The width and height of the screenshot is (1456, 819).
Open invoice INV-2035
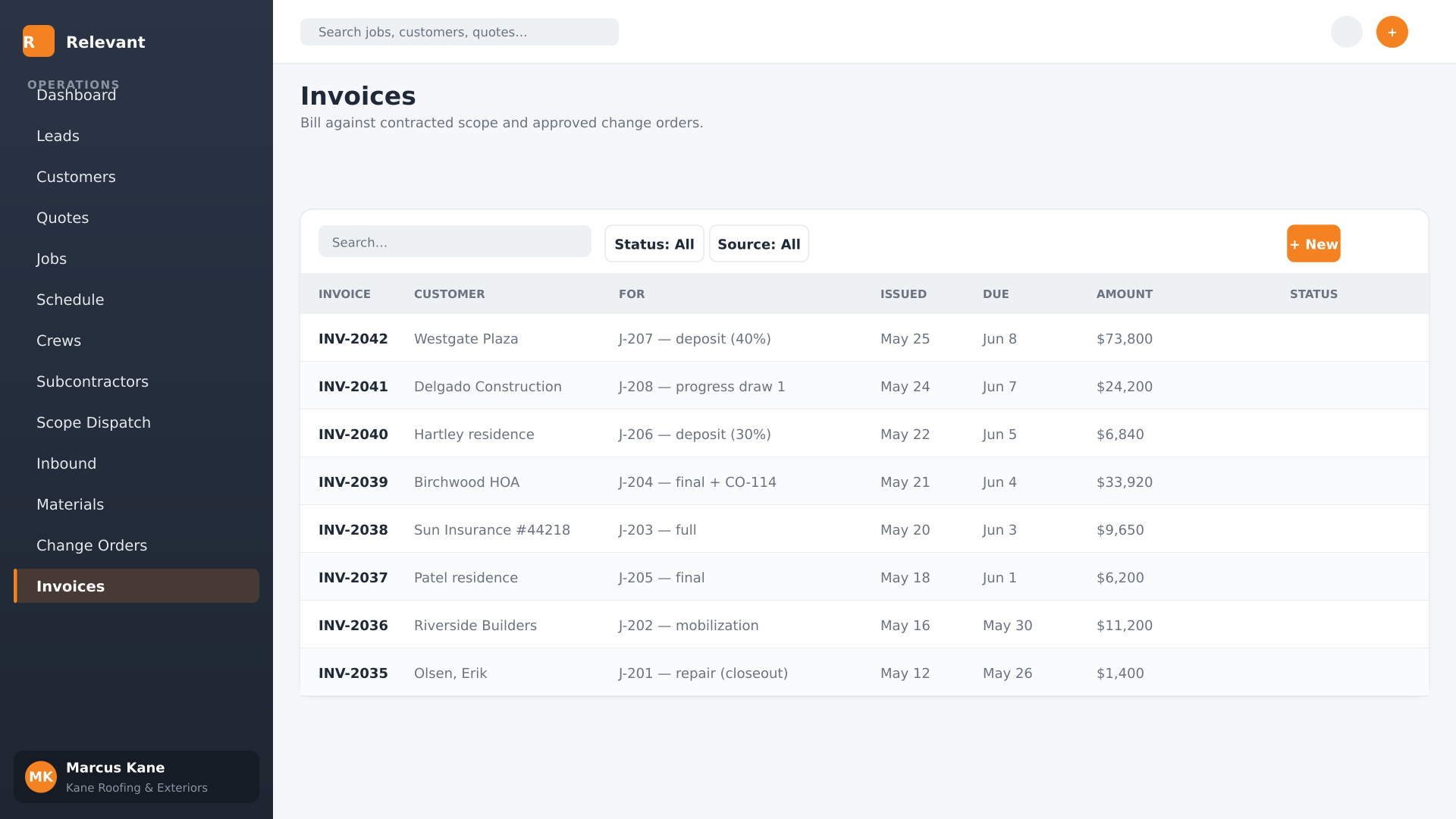coord(353,673)
